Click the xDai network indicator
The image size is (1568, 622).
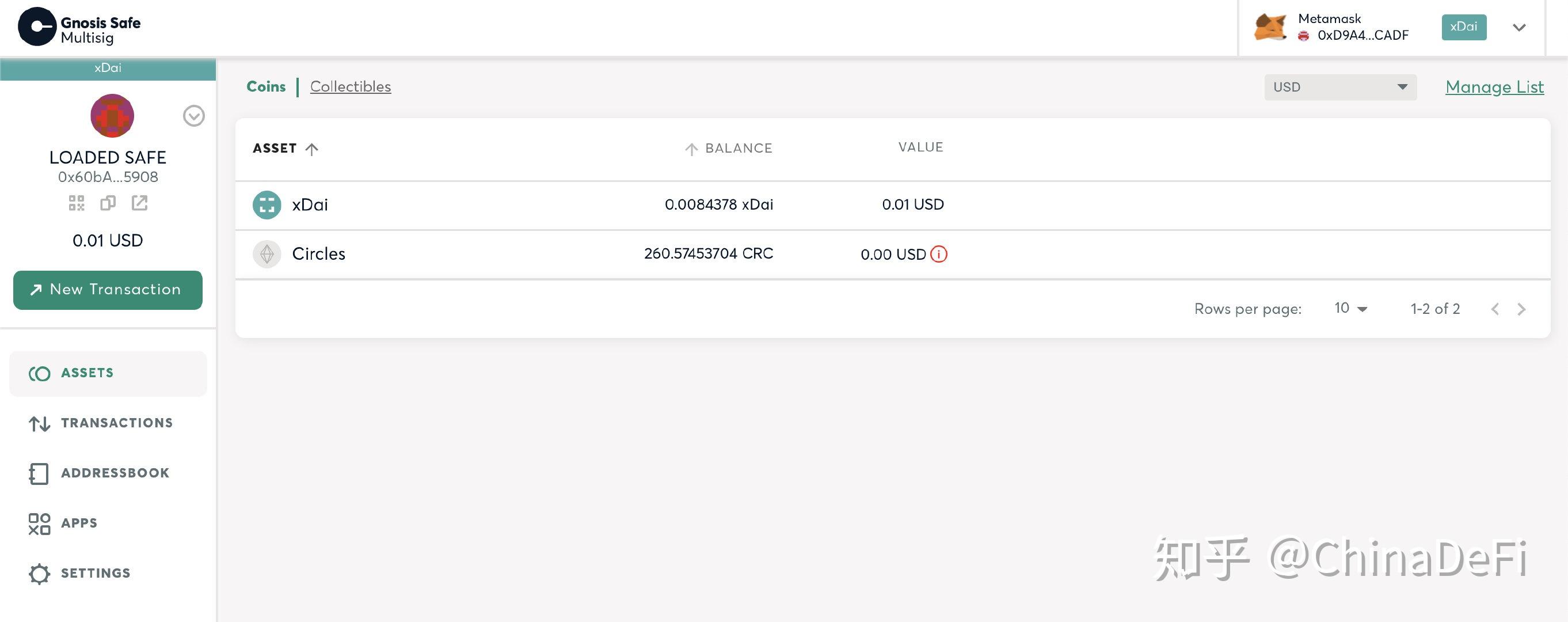[x=1463, y=27]
